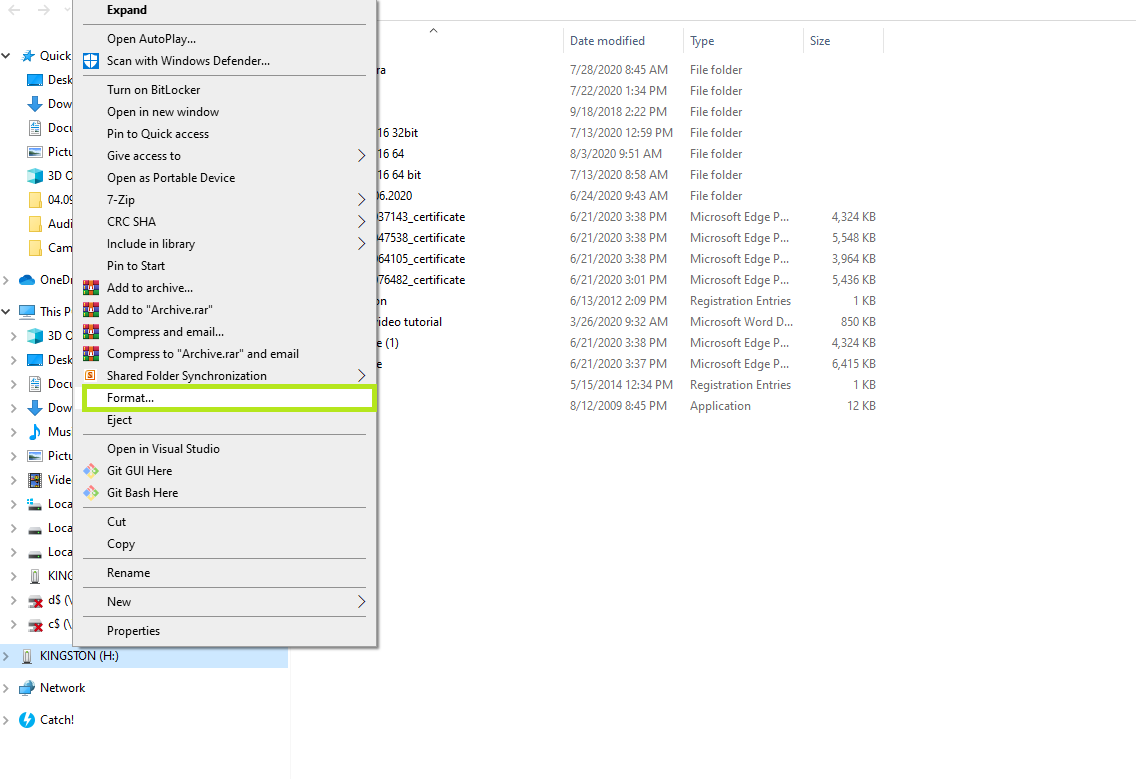
Task: Click the Shared Folder Synchronization icon
Action: point(91,375)
